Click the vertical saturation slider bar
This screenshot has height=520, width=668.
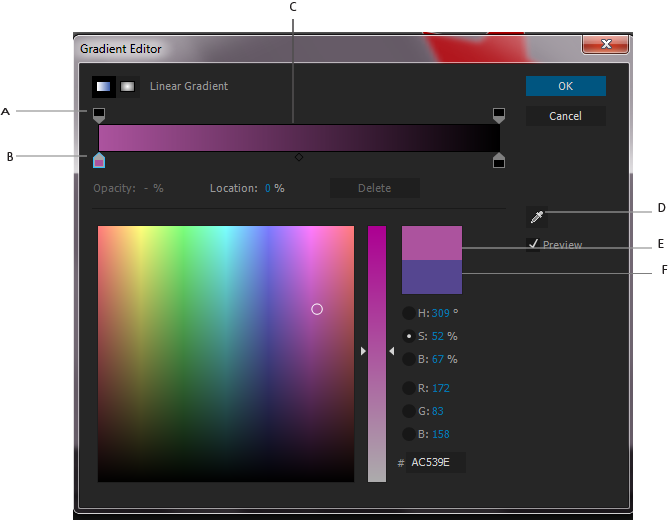pos(377,354)
